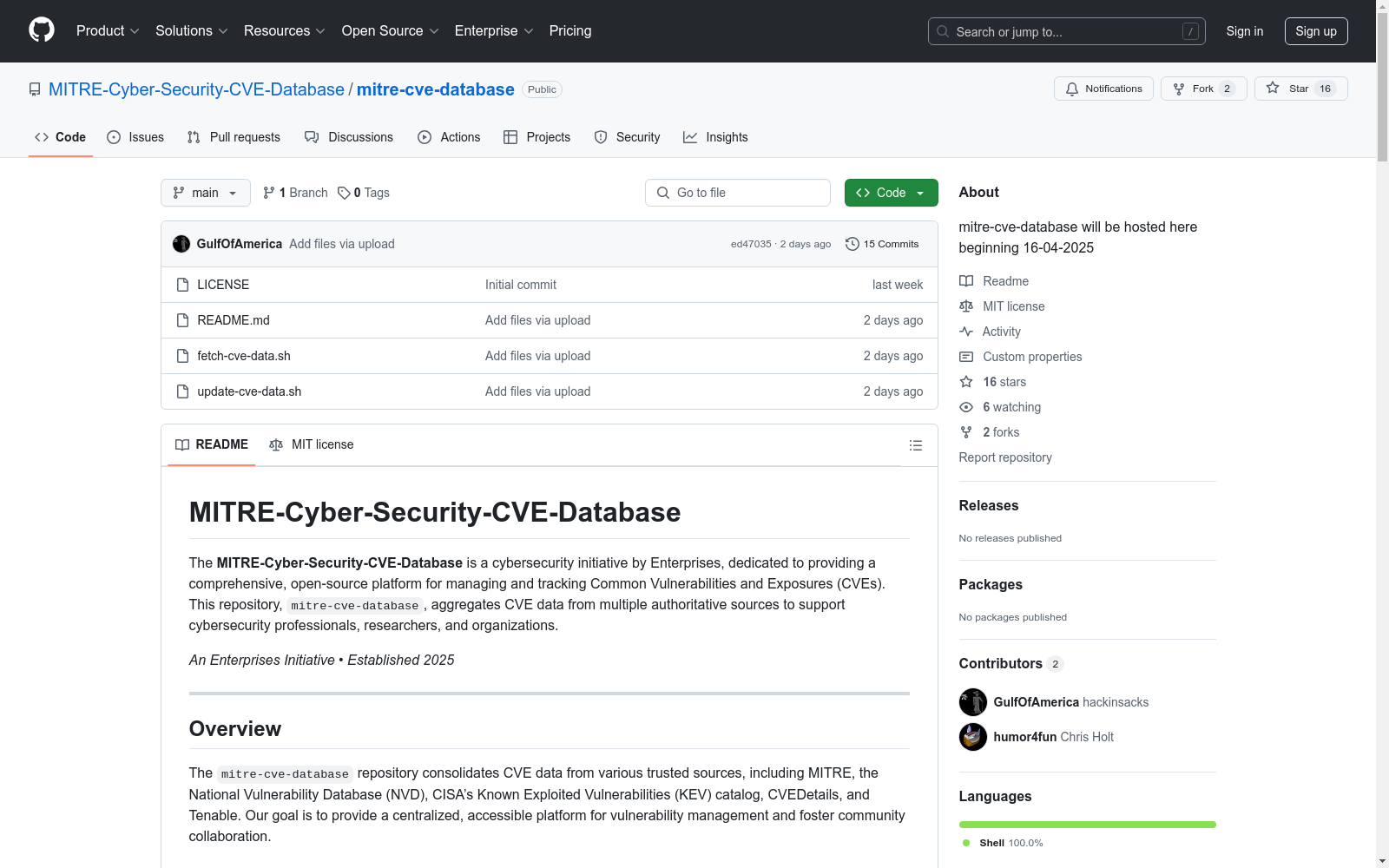This screenshot has width=1389, height=868.
Task: Click the GitHub logo icon
Action: (x=42, y=30)
